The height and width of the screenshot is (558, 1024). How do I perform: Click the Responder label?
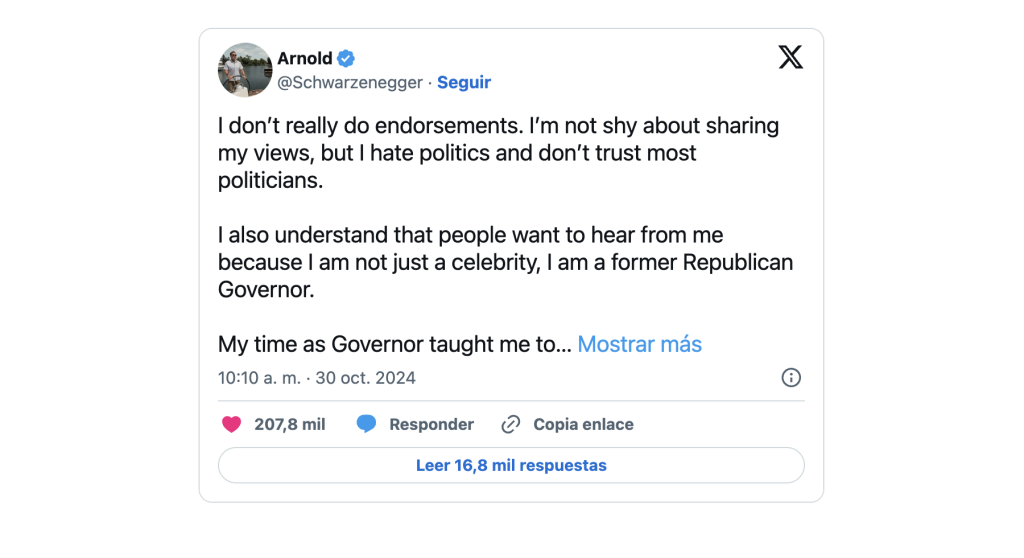pos(432,425)
